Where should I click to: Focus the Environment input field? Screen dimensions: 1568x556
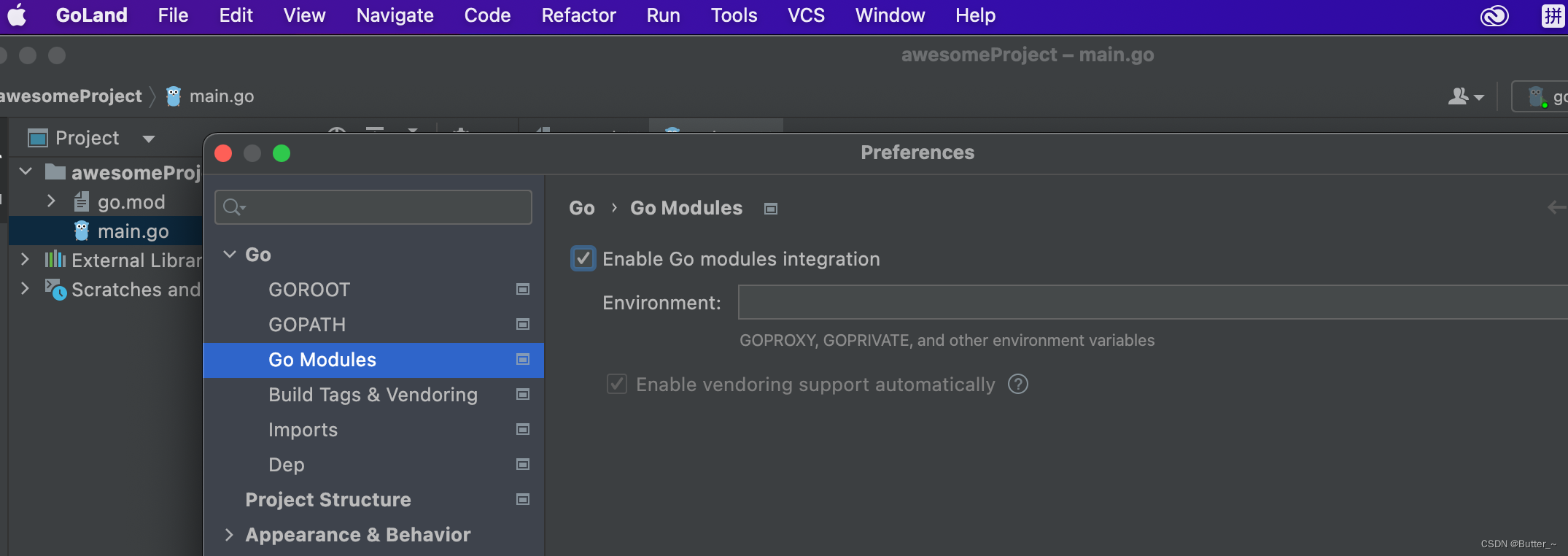(1152, 302)
